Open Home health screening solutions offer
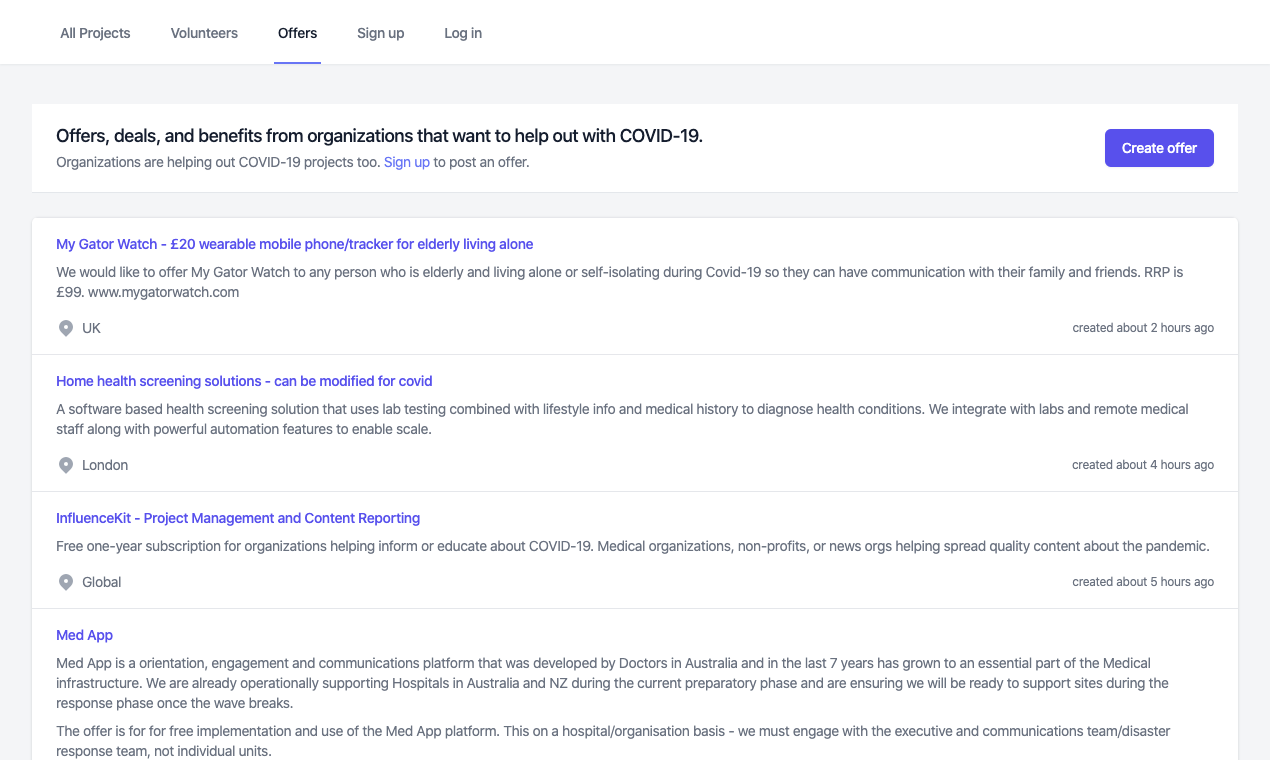Screen dimensions: 1270x760 (x=244, y=381)
